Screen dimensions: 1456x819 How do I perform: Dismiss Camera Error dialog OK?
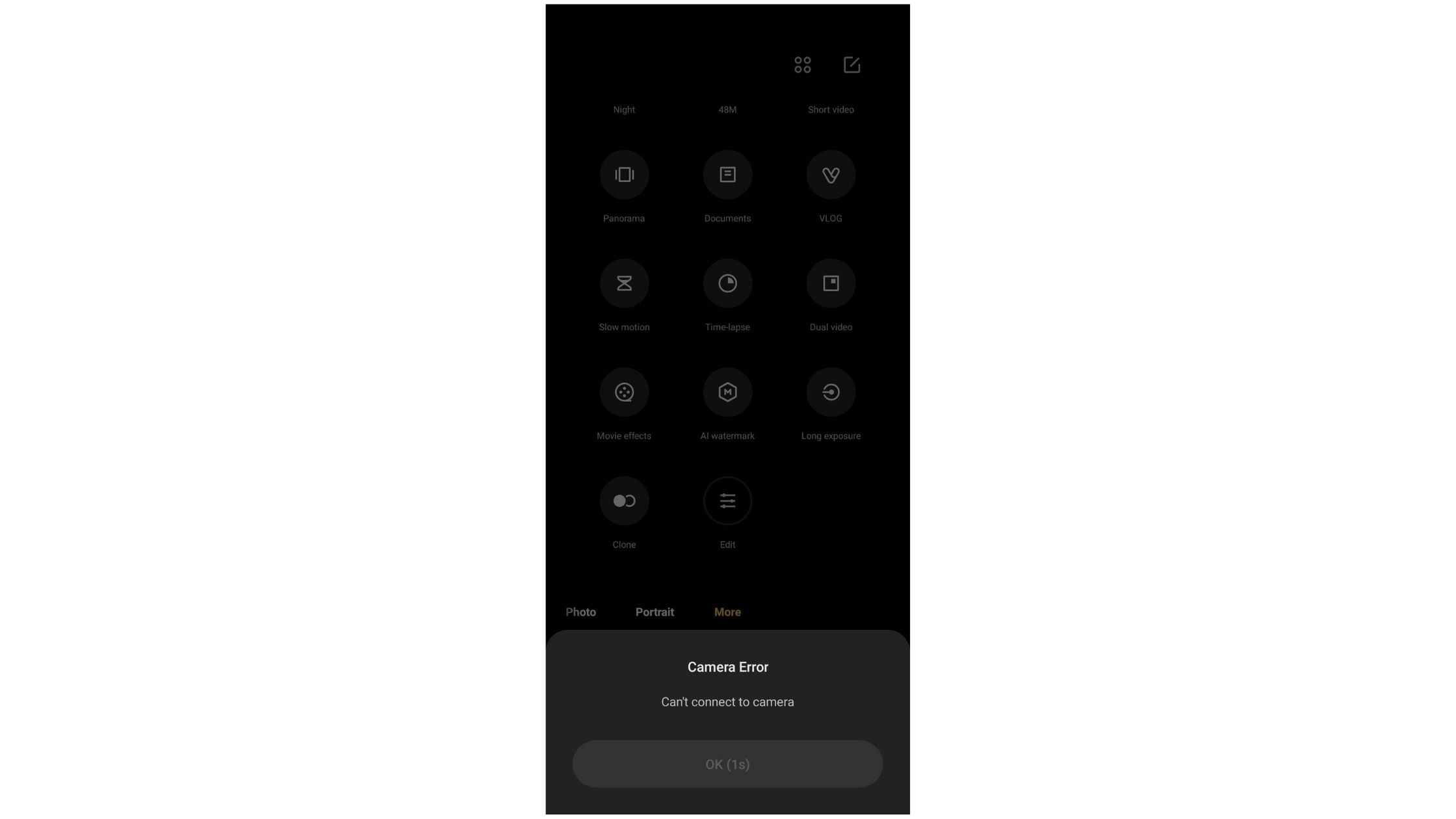coord(727,764)
